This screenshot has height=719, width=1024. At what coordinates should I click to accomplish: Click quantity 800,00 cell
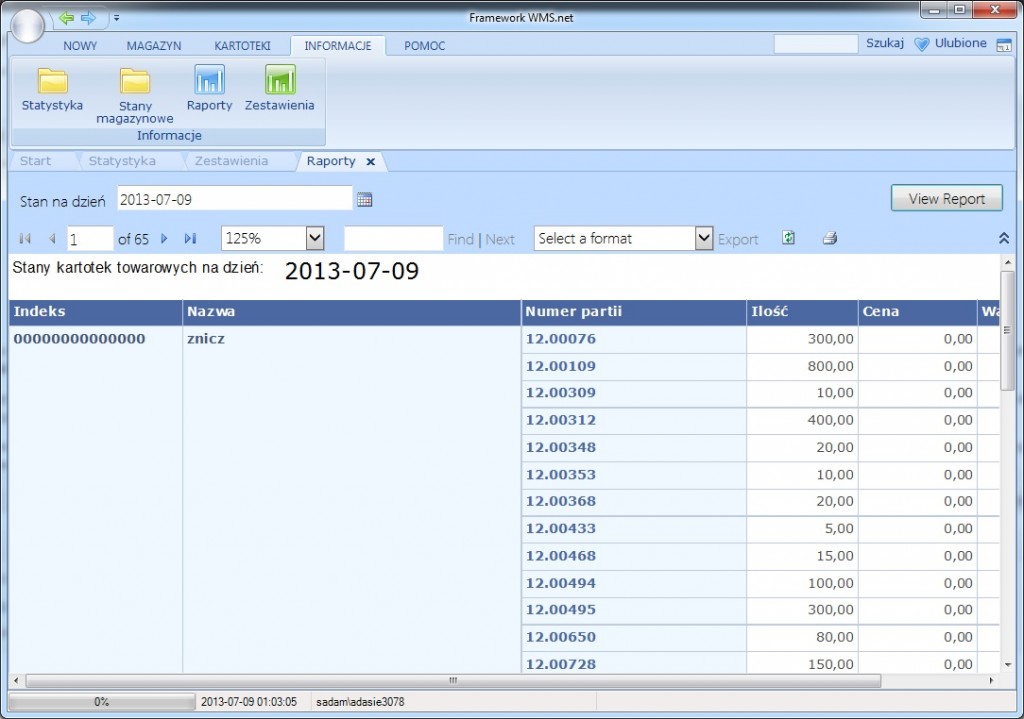(803, 366)
